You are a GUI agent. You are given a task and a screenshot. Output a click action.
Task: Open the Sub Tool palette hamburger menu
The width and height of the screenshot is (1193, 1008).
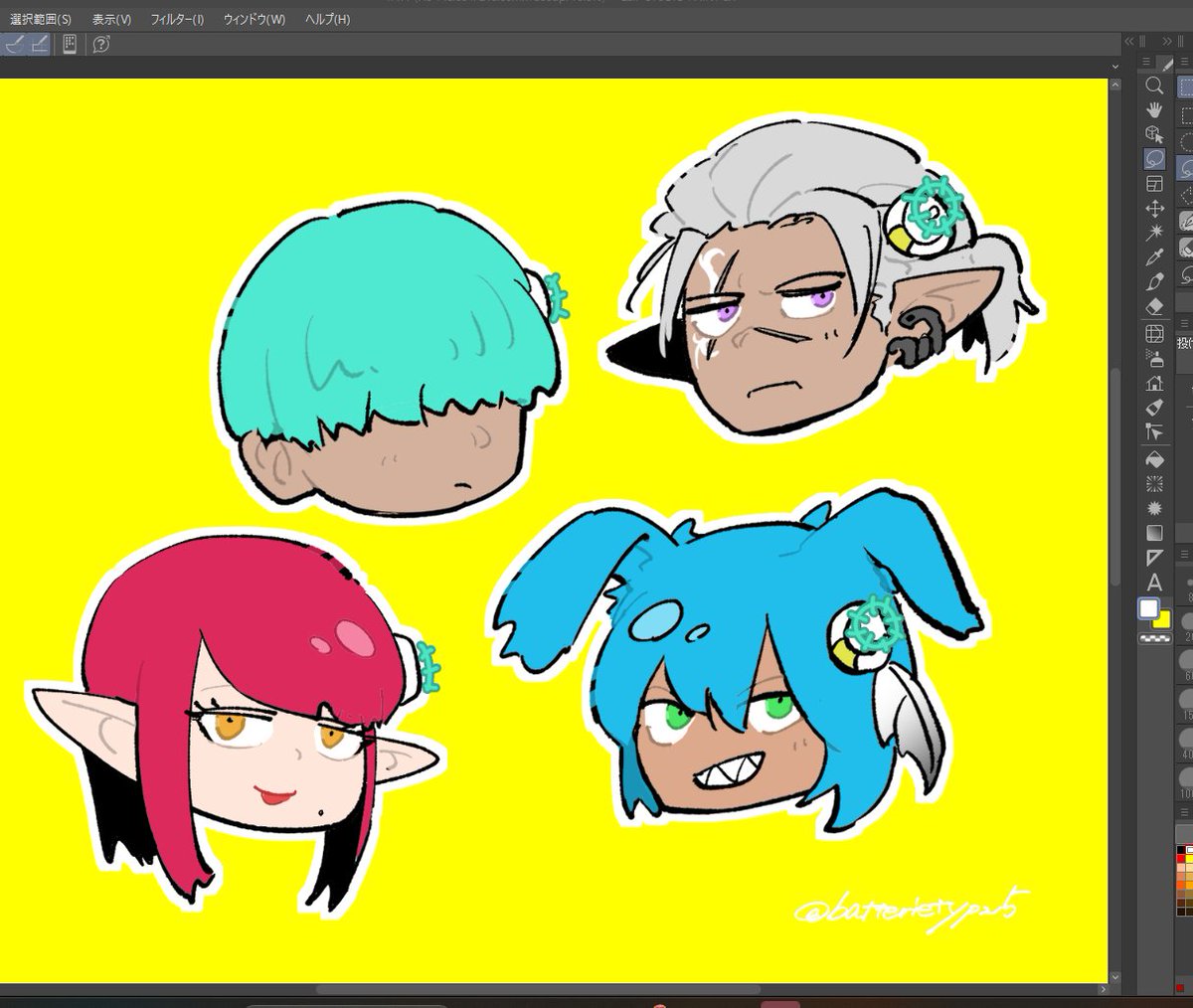click(x=1185, y=64)
